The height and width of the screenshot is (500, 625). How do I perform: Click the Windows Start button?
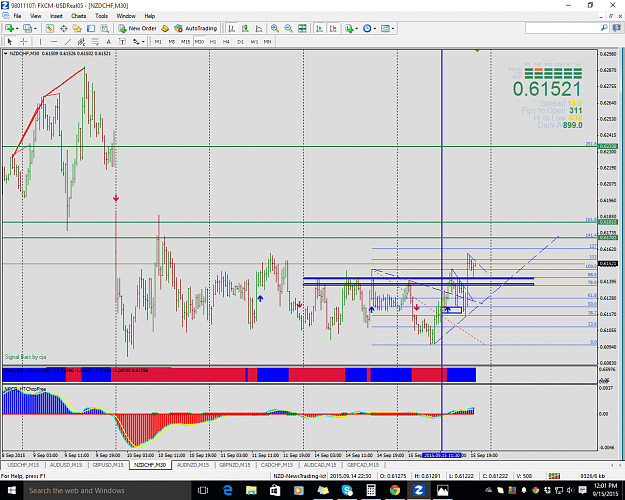point(11,490)
